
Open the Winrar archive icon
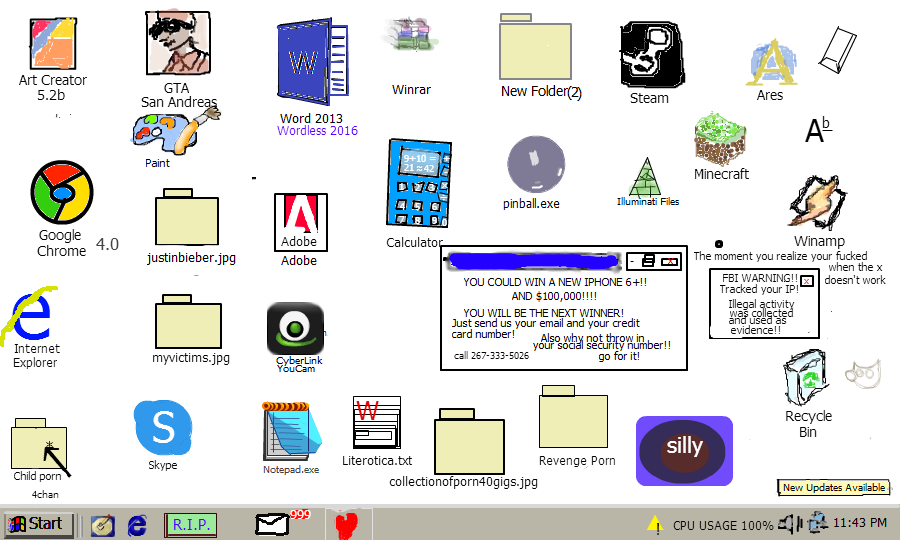pos(411,40)
